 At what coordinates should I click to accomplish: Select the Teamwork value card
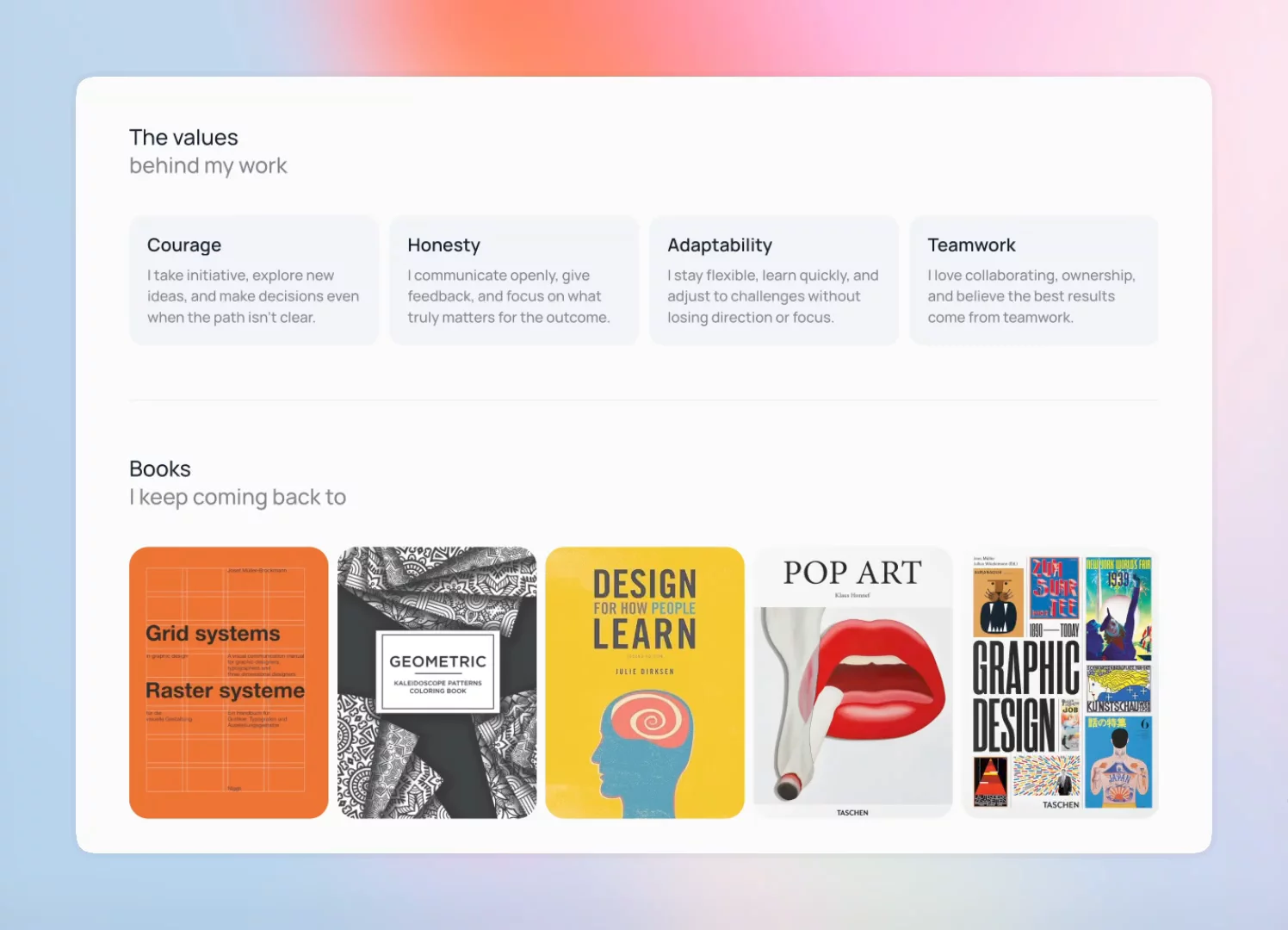(x=1034, y=280)
